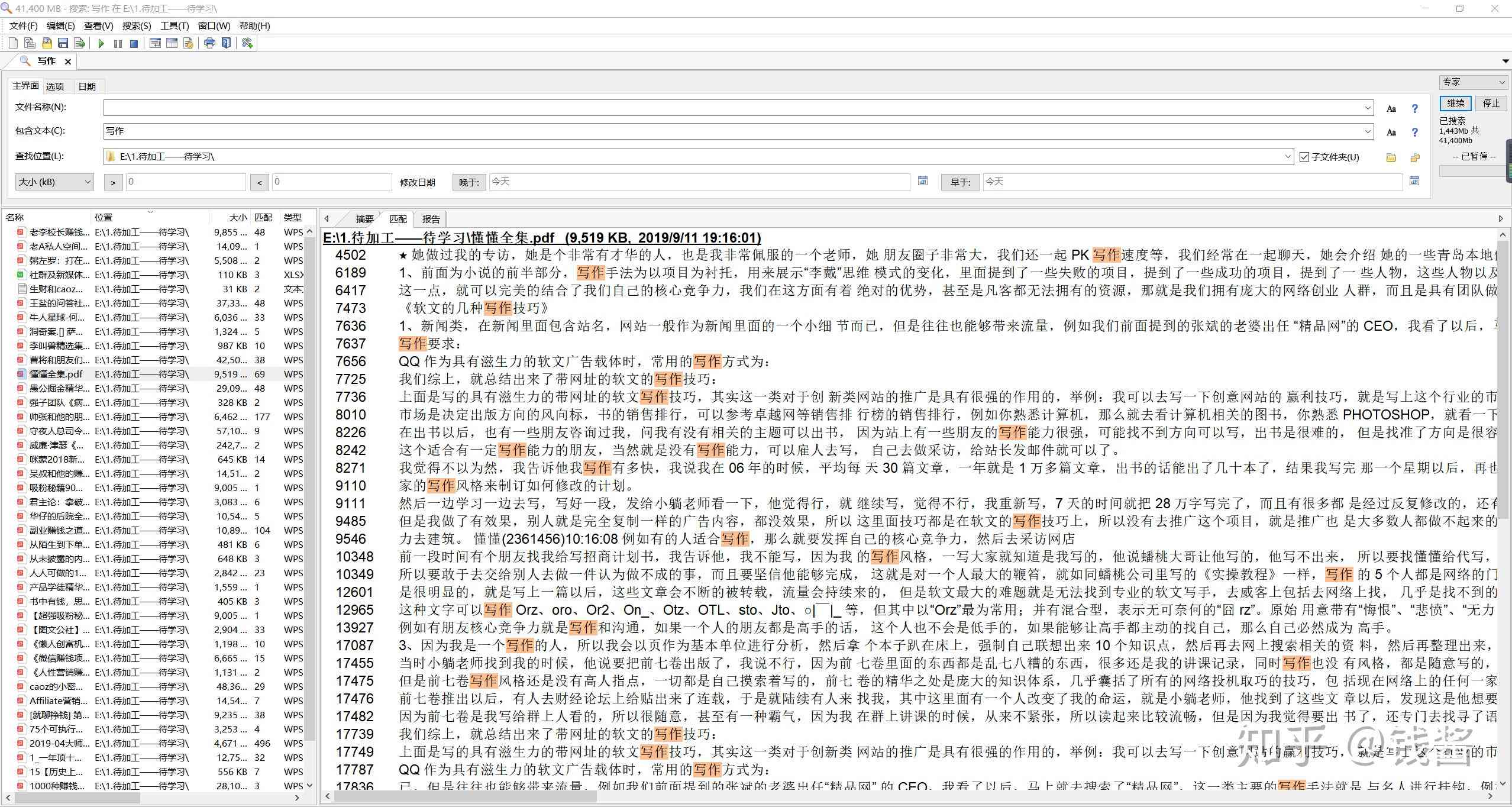This screenshot has width=1512, height=807.
Task: Open the 工具(T) menu
Action: (174, 26)
